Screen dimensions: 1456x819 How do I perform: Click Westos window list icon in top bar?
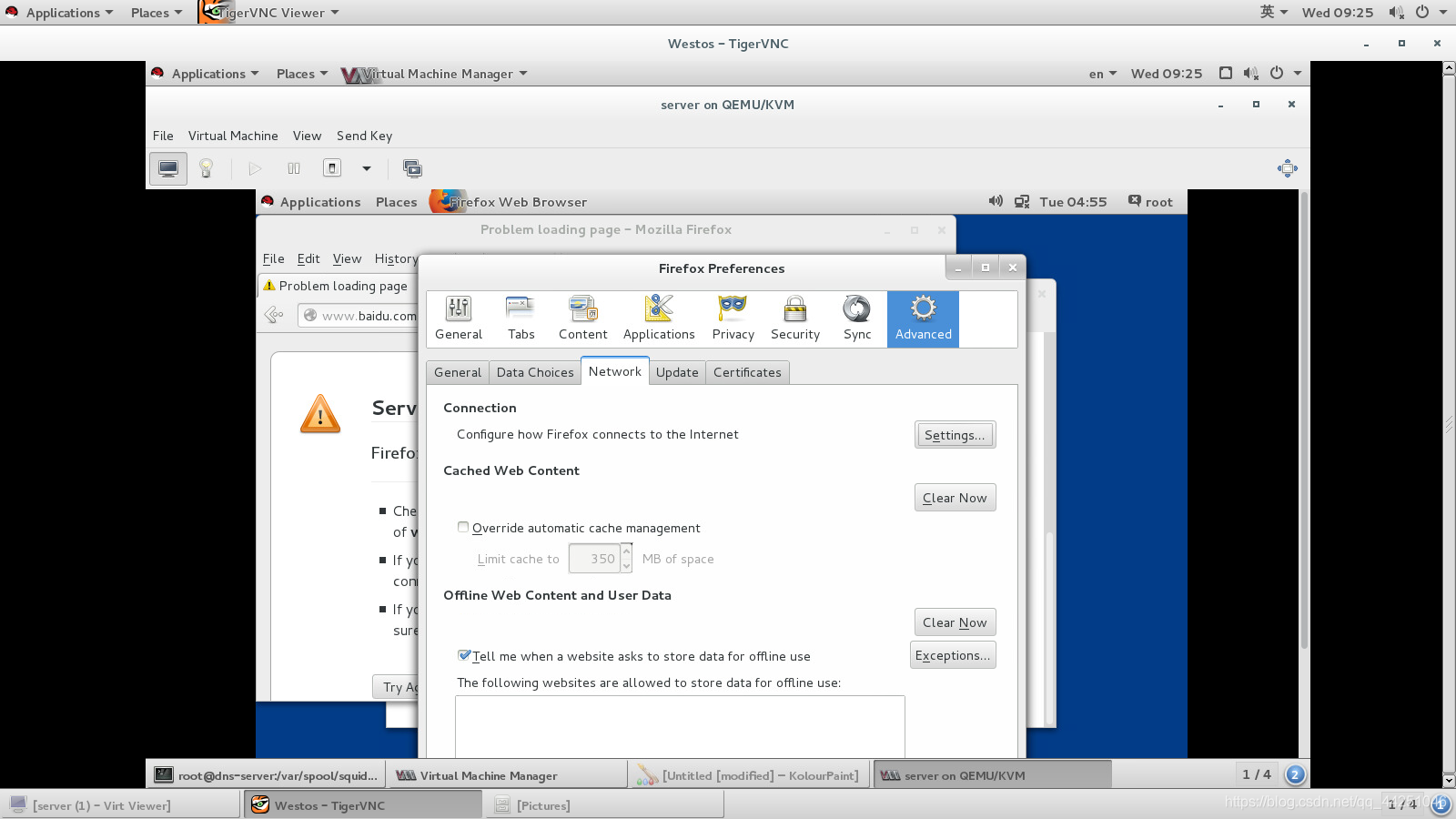[1226, 73]
